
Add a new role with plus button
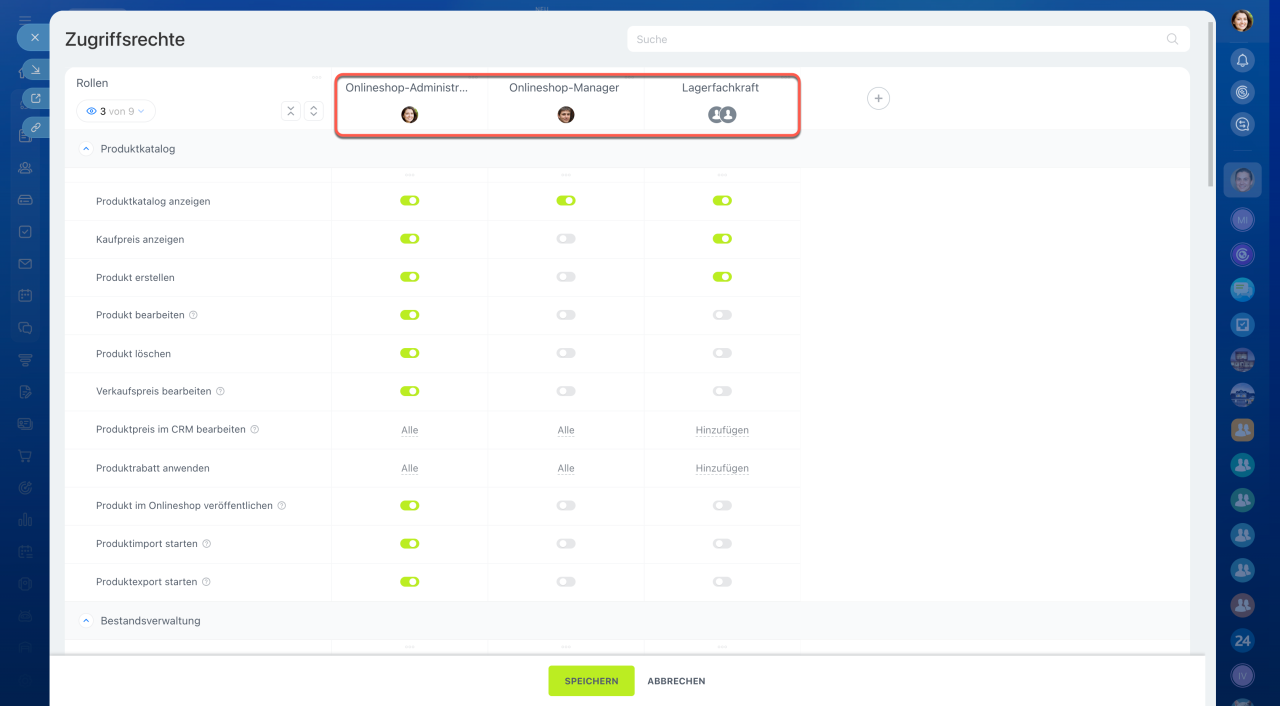pyautogui.click(x=878, y=98)
